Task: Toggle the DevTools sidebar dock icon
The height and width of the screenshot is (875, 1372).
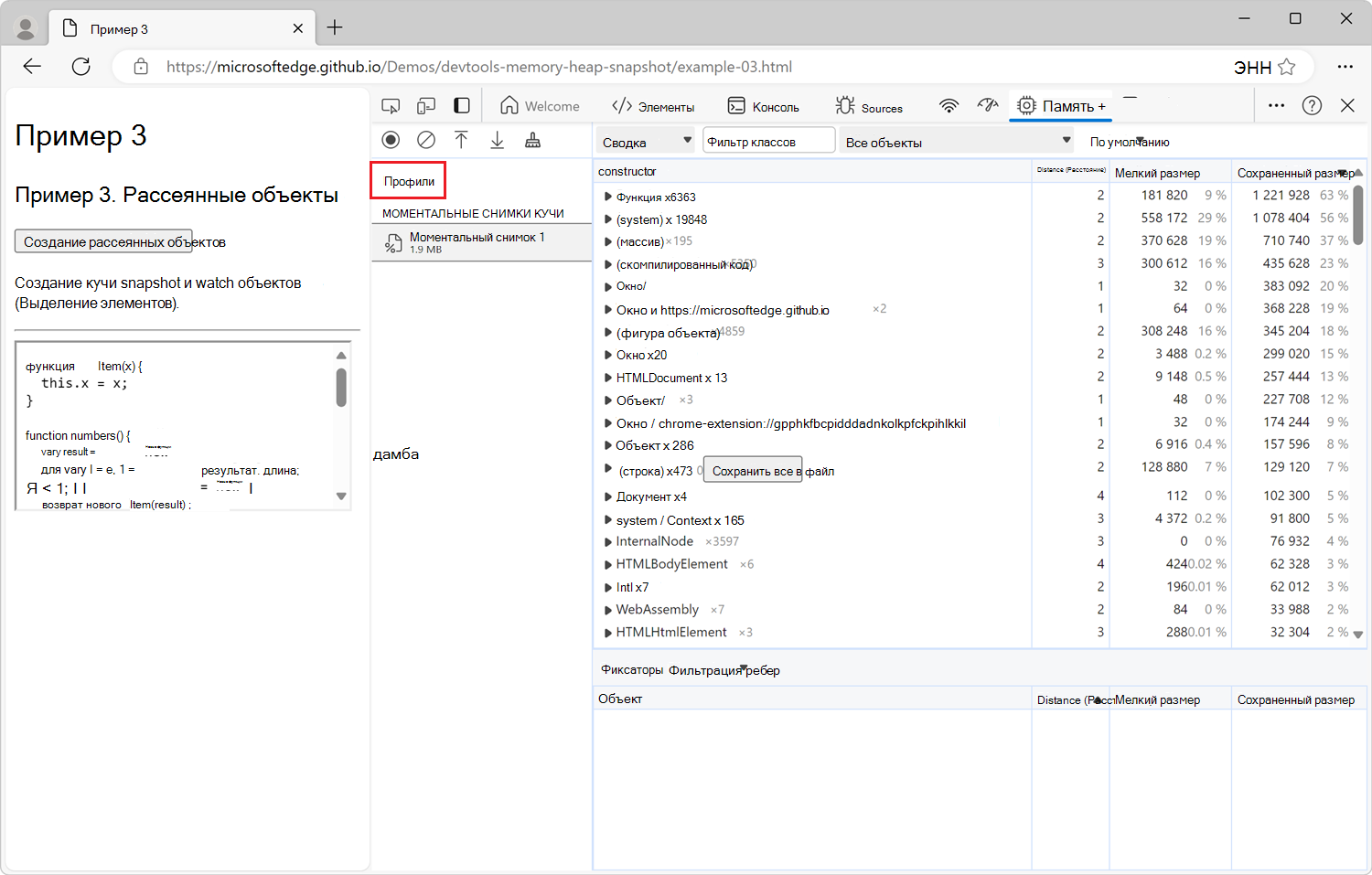Action: point(462,106)
